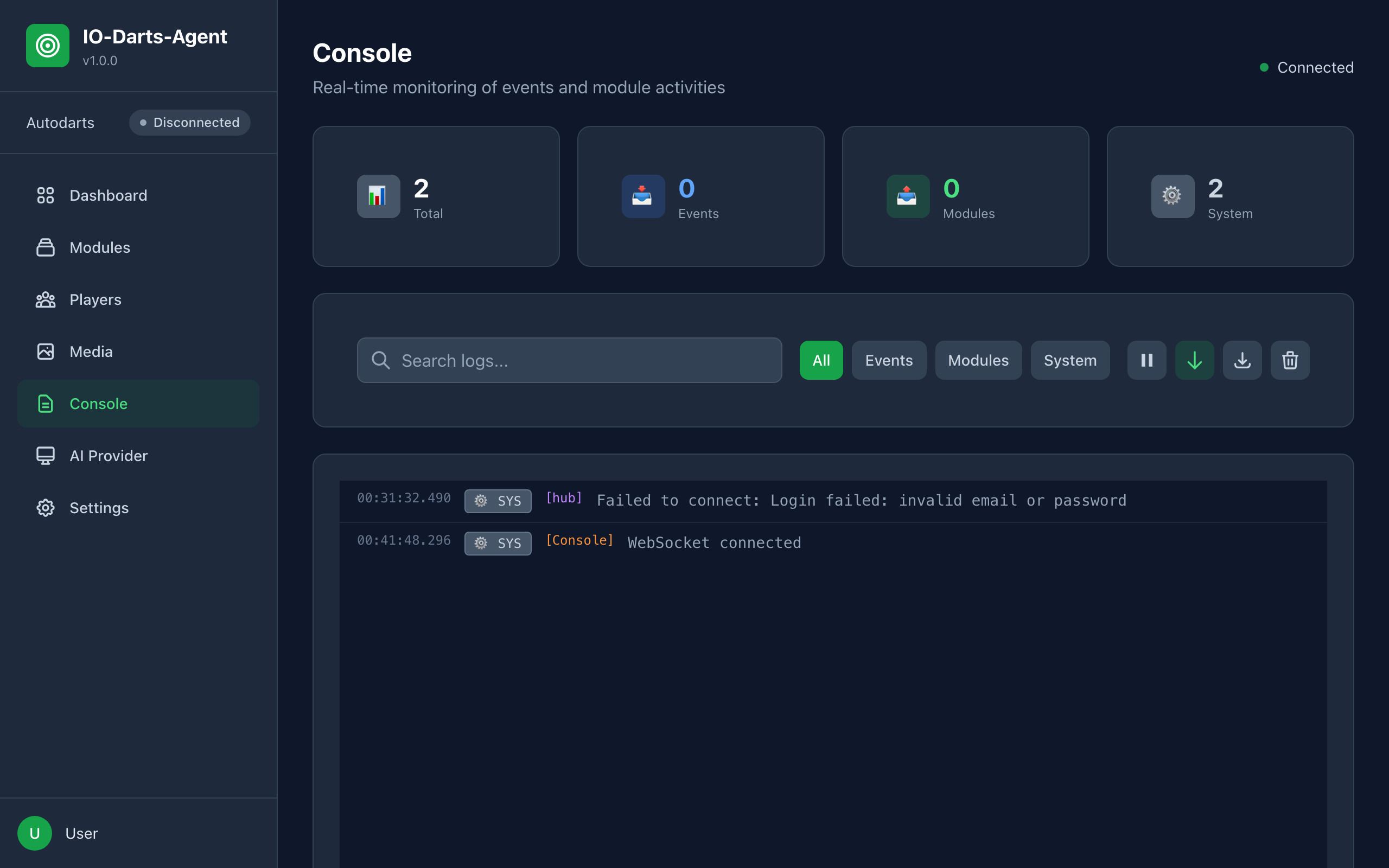Download logs with the export icon
This screenshot has height=868, width=1389.
pyautogui.click(x=1242, y=360)
